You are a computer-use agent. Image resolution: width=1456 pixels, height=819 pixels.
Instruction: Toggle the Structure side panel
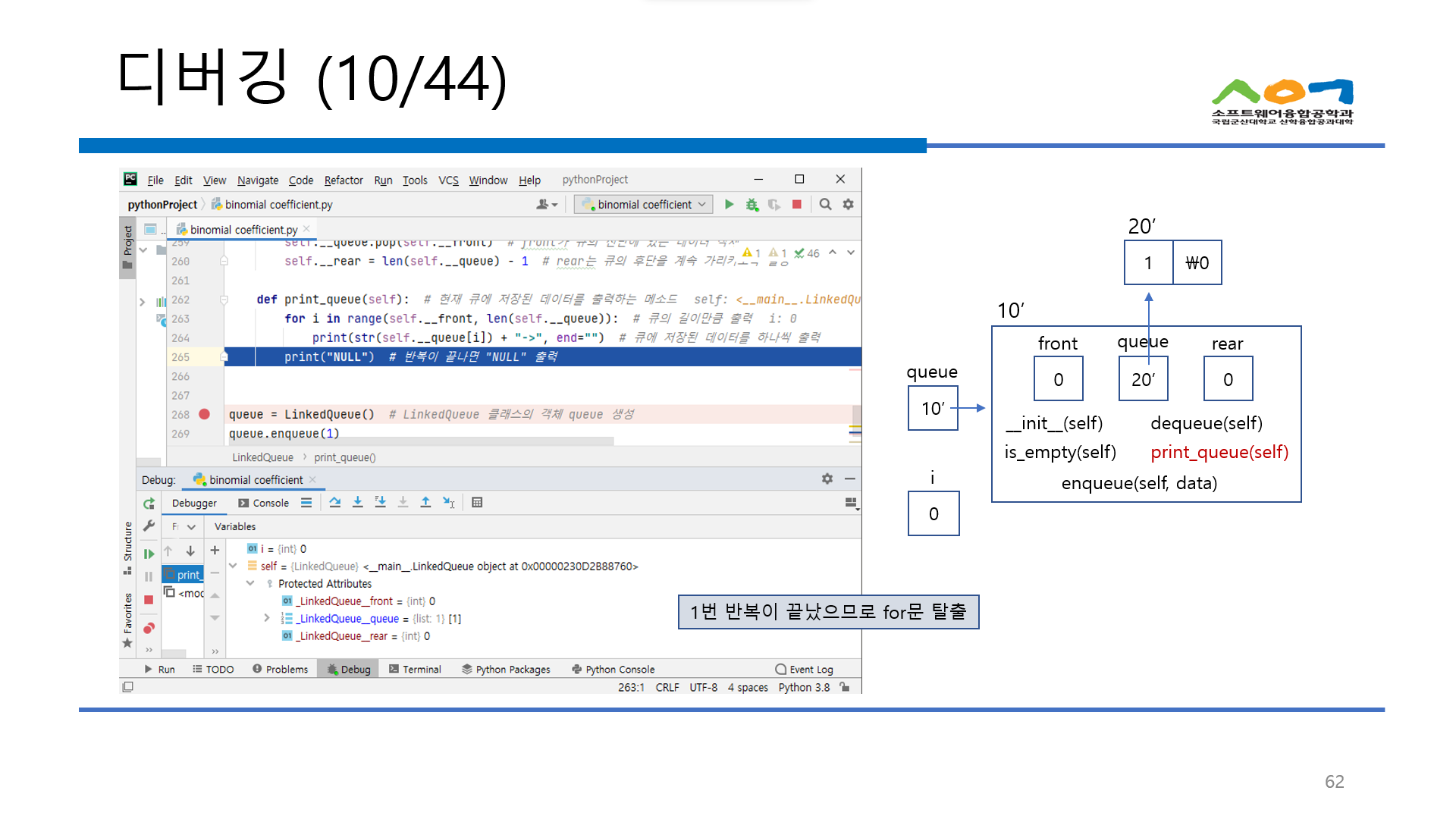click(127, 548)
